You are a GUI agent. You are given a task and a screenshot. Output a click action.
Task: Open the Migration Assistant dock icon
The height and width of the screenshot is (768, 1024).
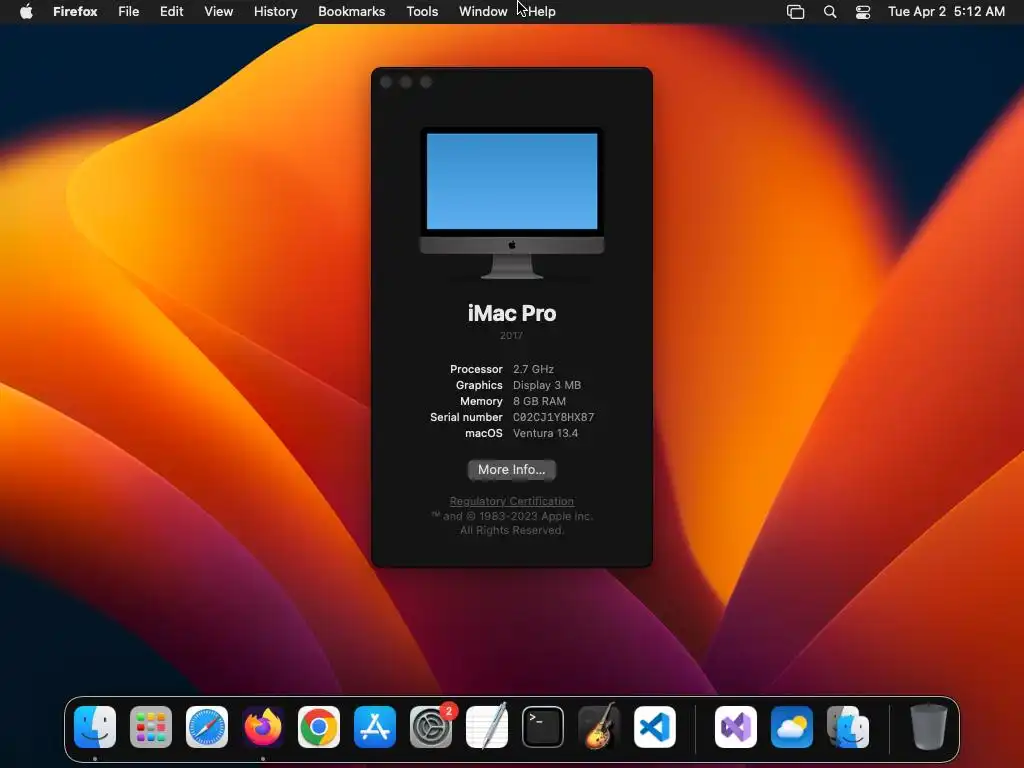[x=848, y=727]
